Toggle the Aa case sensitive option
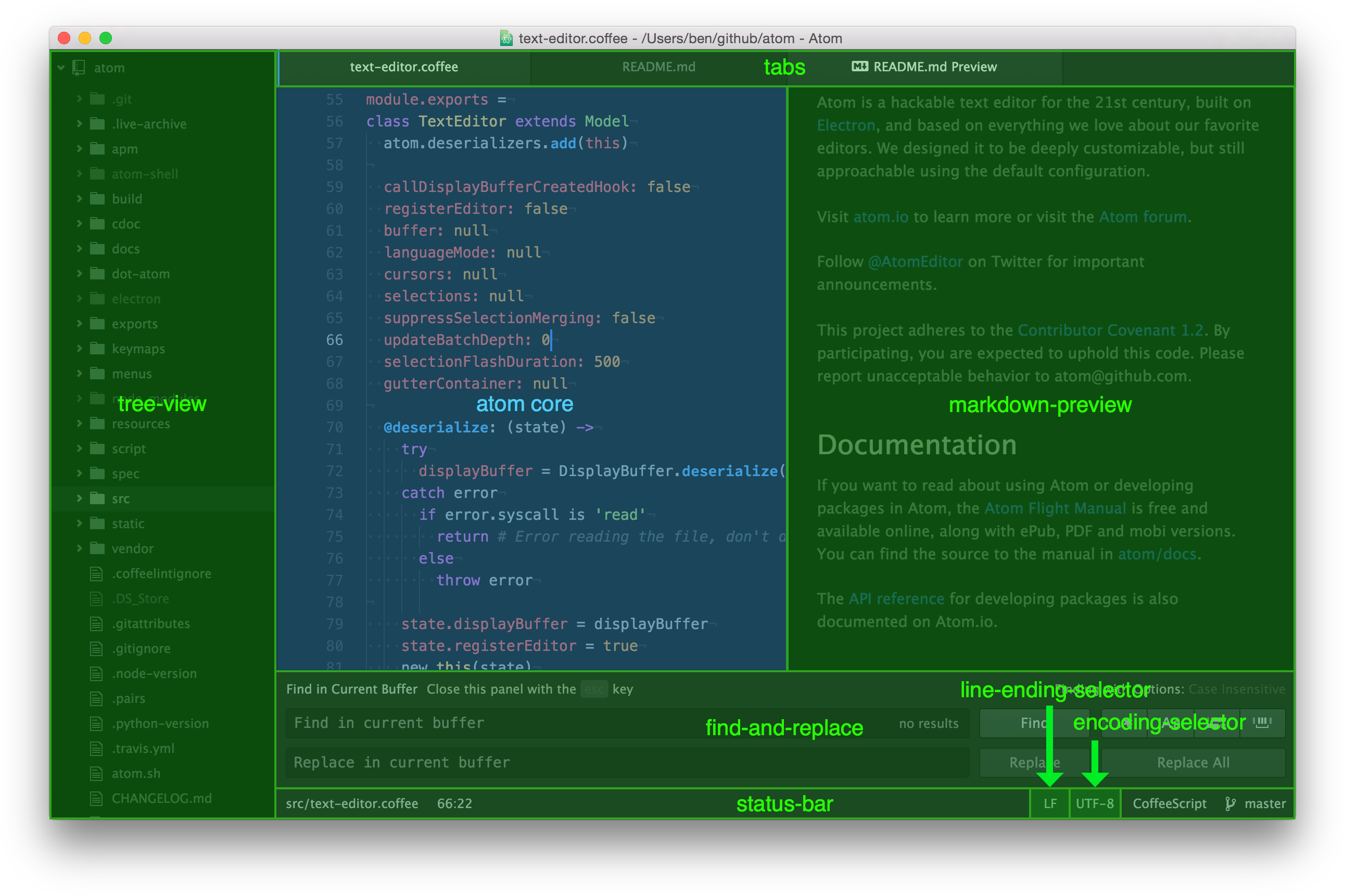The height and width of the screenshot is (896, 1345). coord(1171,723)
